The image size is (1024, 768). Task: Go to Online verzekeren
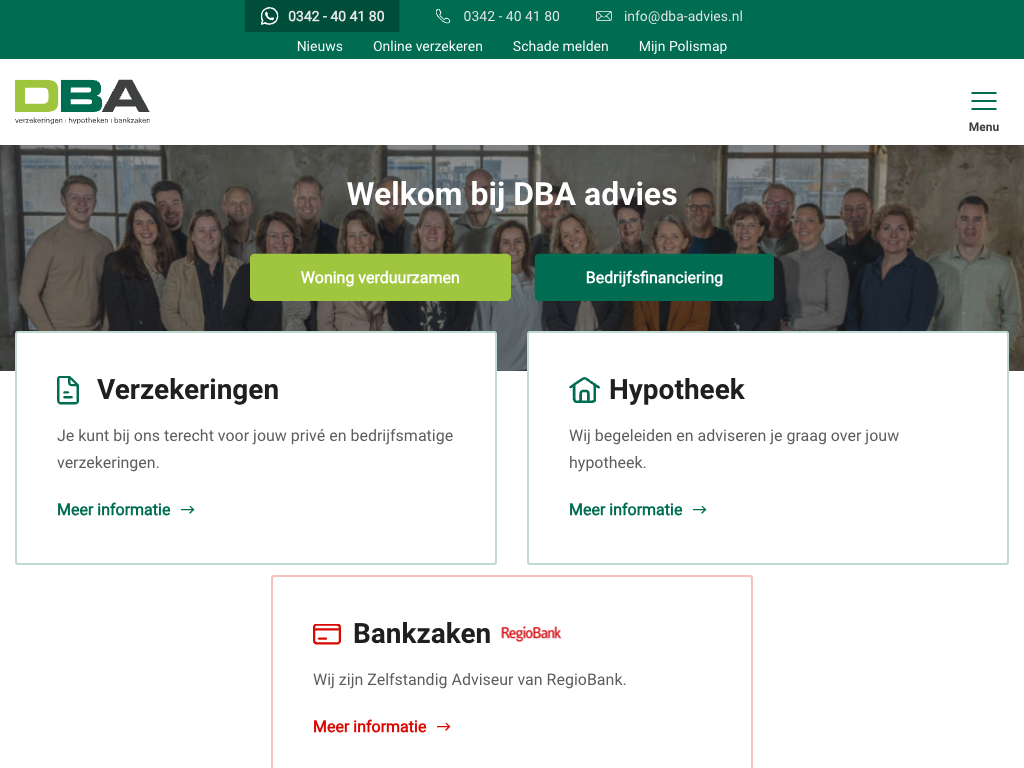428,46
